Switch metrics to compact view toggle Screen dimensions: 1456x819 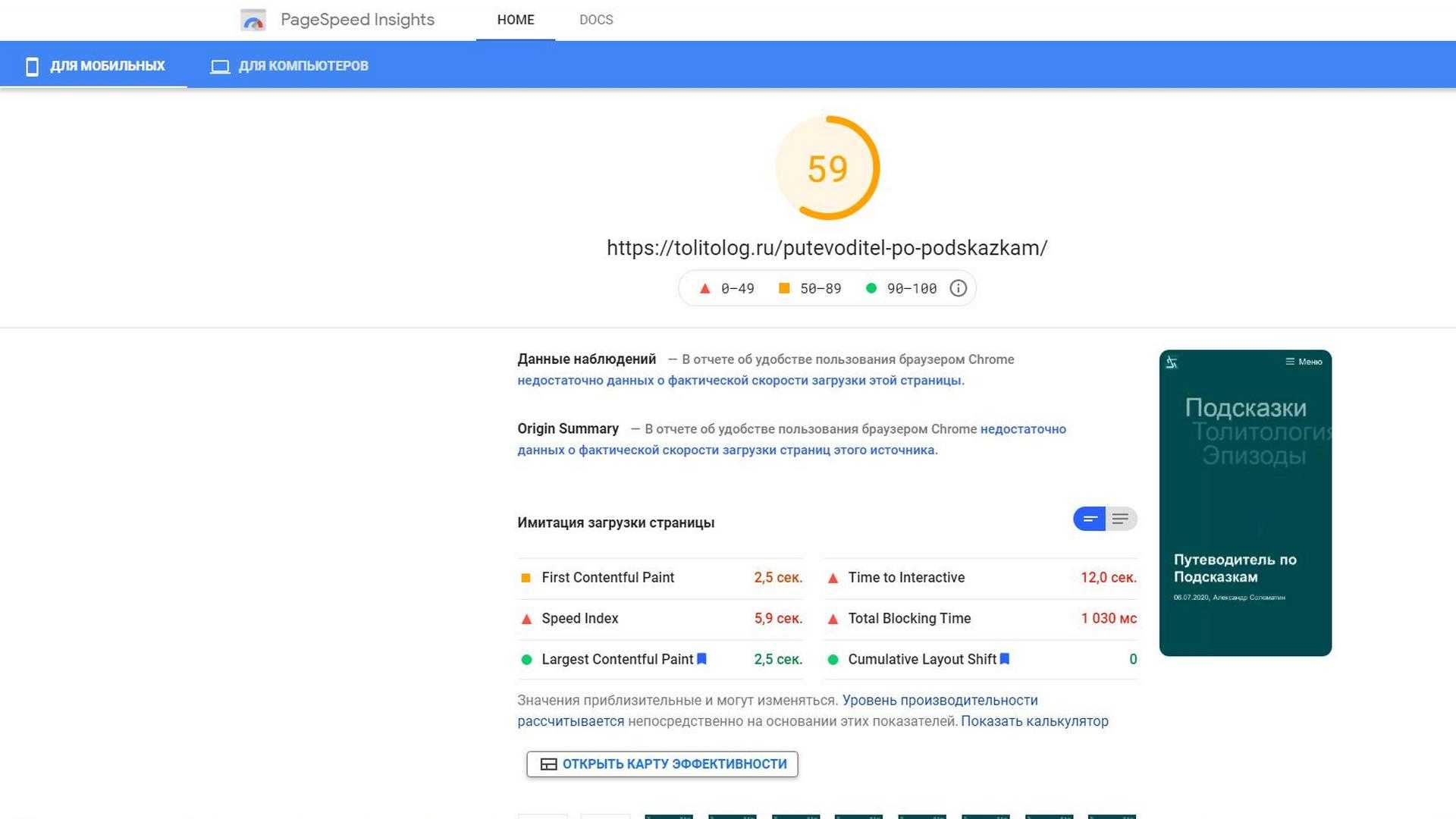click(1090, 519)
